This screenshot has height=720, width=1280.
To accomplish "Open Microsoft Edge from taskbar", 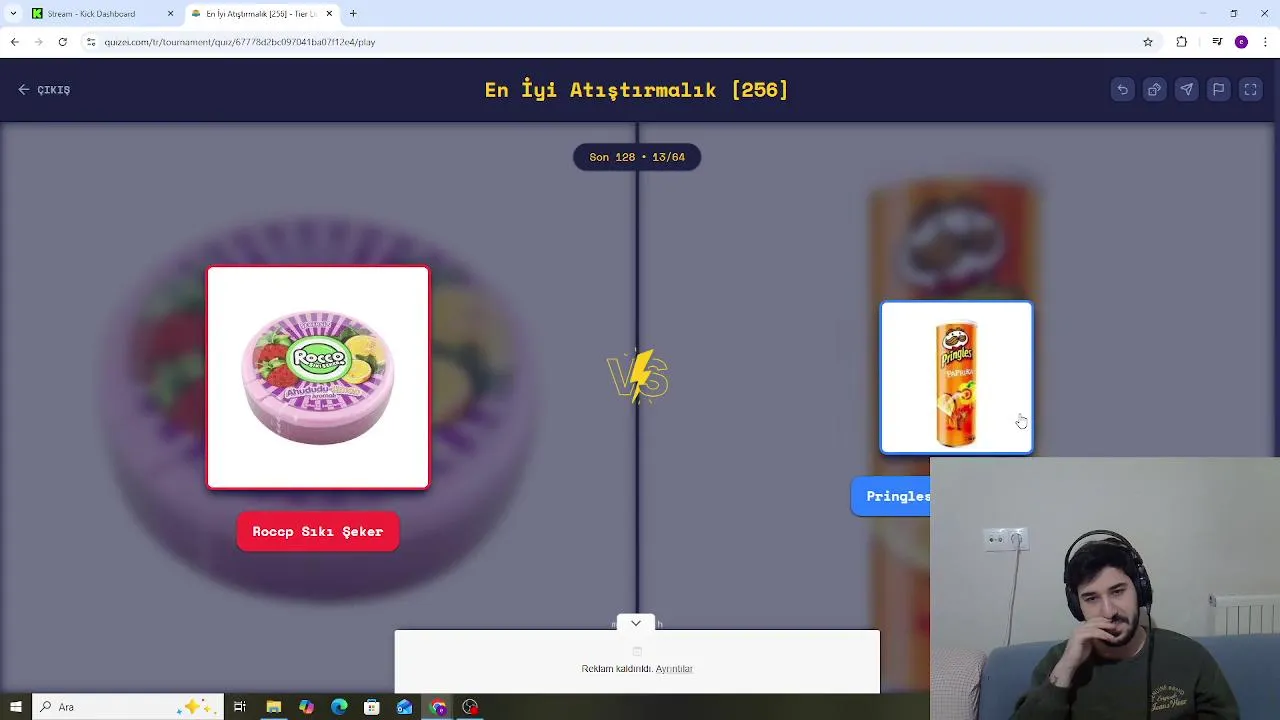I will point(339,707).
